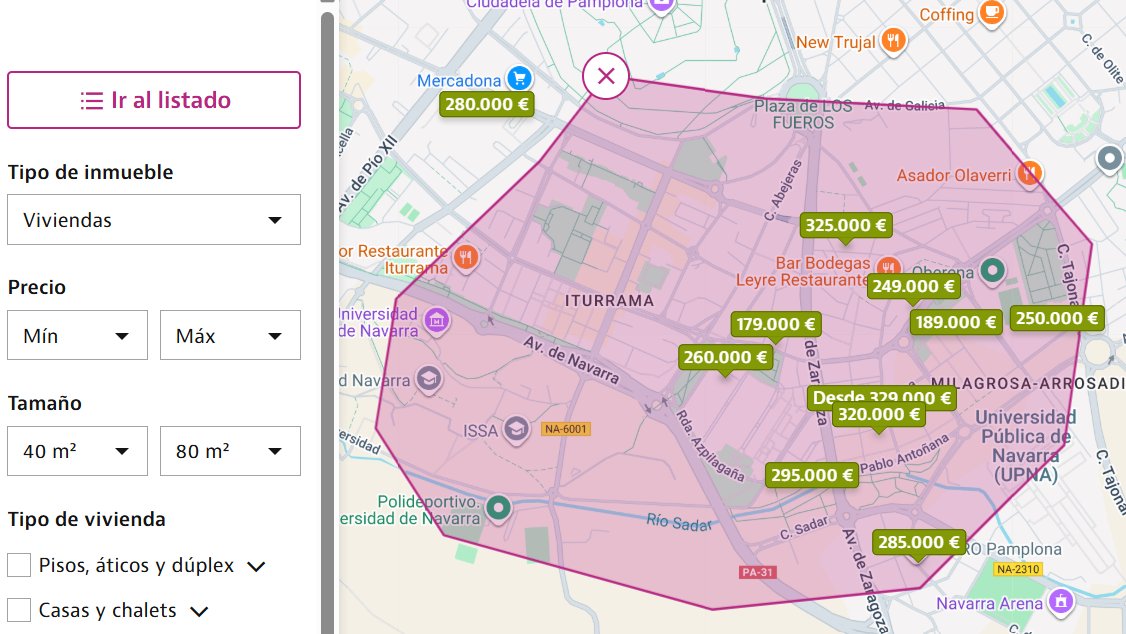This screenshot has height=634, width=1126.
Task: Click the Restaurante Iturrama fork icon
Action: click(x=465, y=257)
